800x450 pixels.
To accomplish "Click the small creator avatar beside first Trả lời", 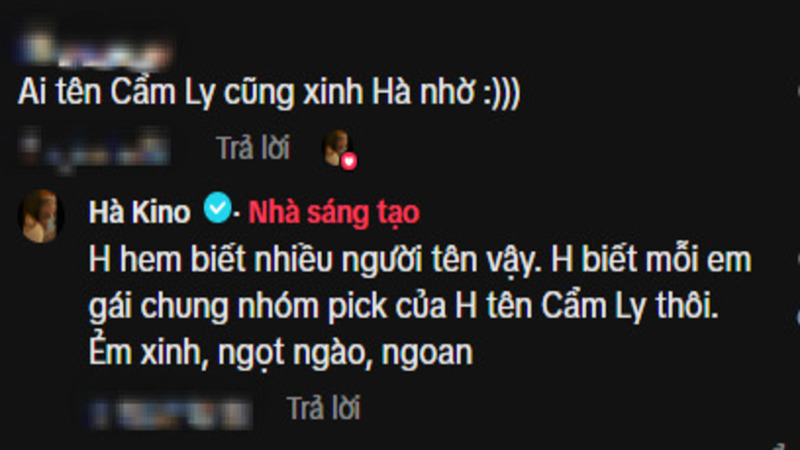I will click(x=337, y=148).
